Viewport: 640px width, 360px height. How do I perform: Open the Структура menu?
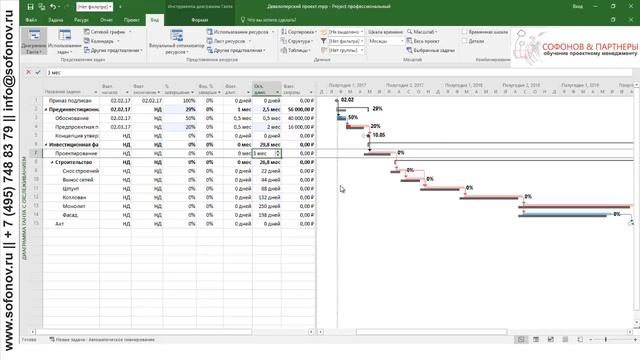click(297, 41)
